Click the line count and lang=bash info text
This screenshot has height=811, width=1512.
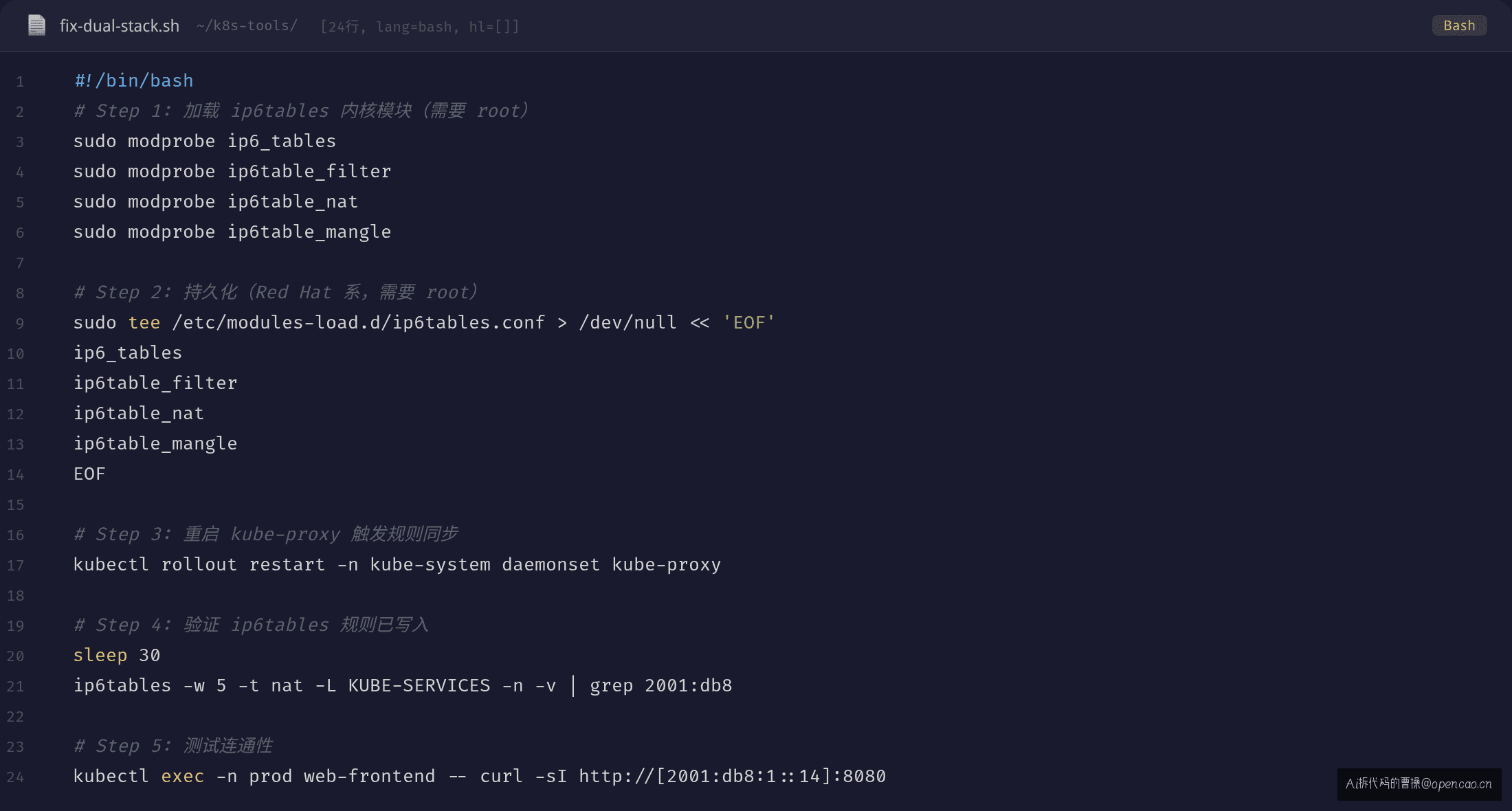420,27
